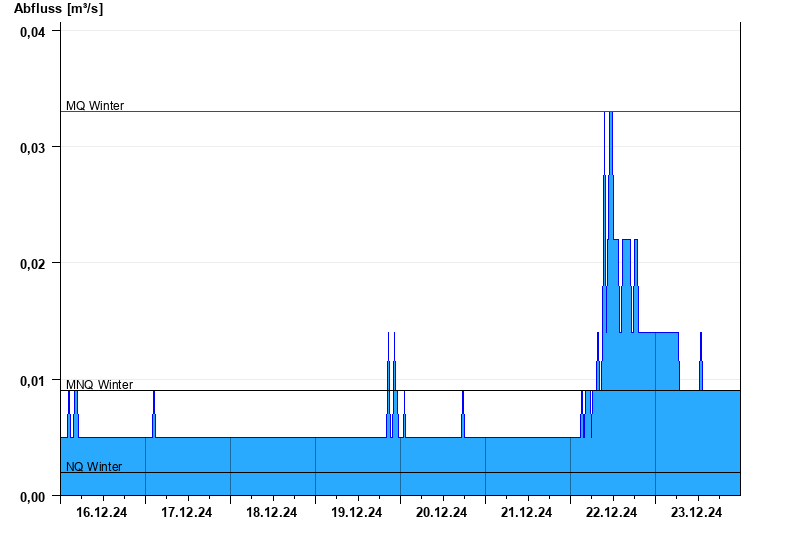Viewport: 800px width, 550px height.
Task: Select the 20.12.24 date label
Action: (x=441, y=512)
